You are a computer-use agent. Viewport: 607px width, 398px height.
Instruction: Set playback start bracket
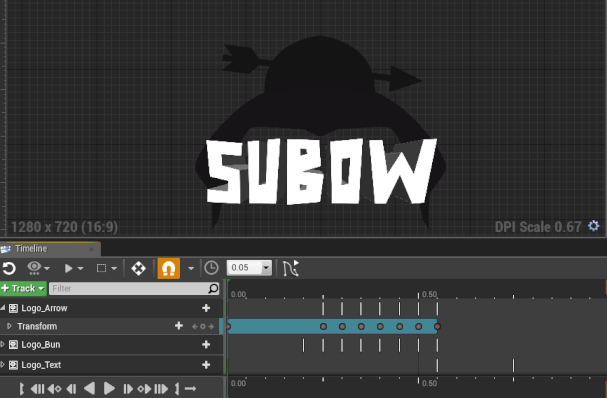[22, 388]
